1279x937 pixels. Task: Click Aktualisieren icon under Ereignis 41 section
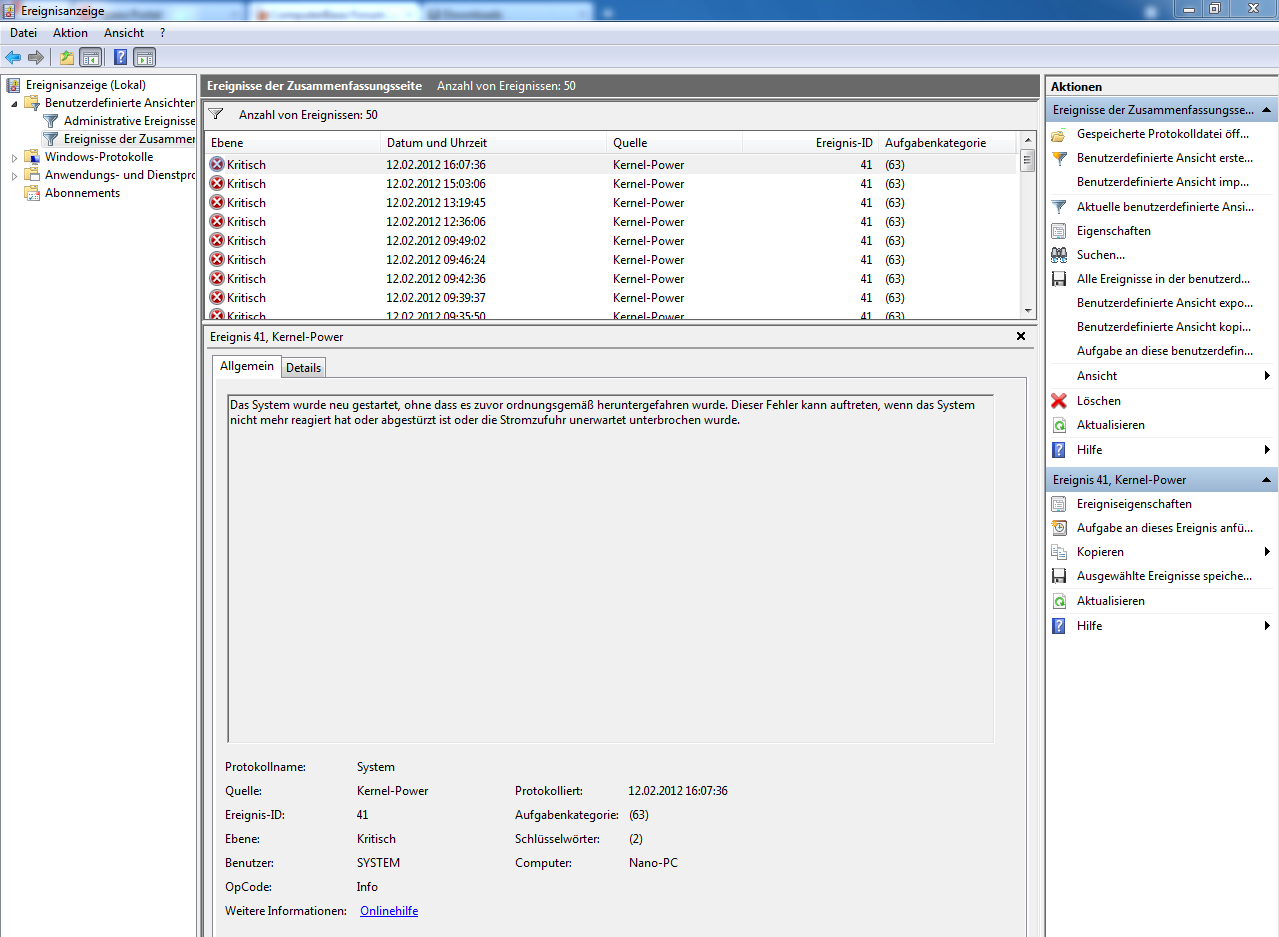(1059, 601)
